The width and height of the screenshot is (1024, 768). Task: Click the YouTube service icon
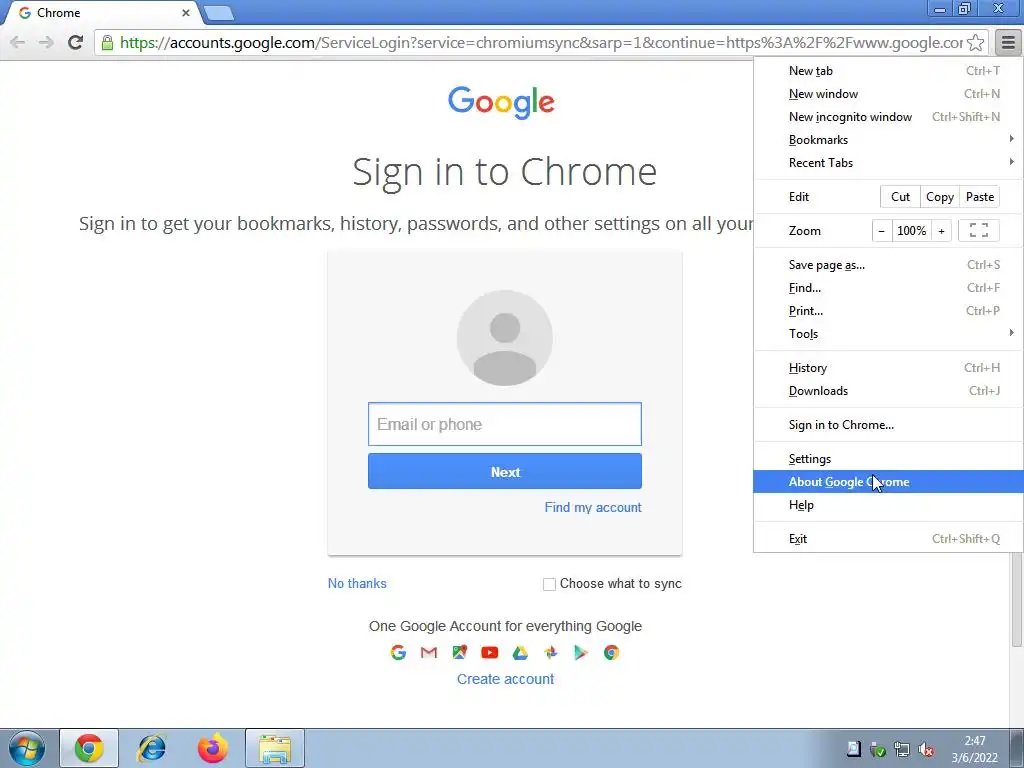tap(490, 652)
